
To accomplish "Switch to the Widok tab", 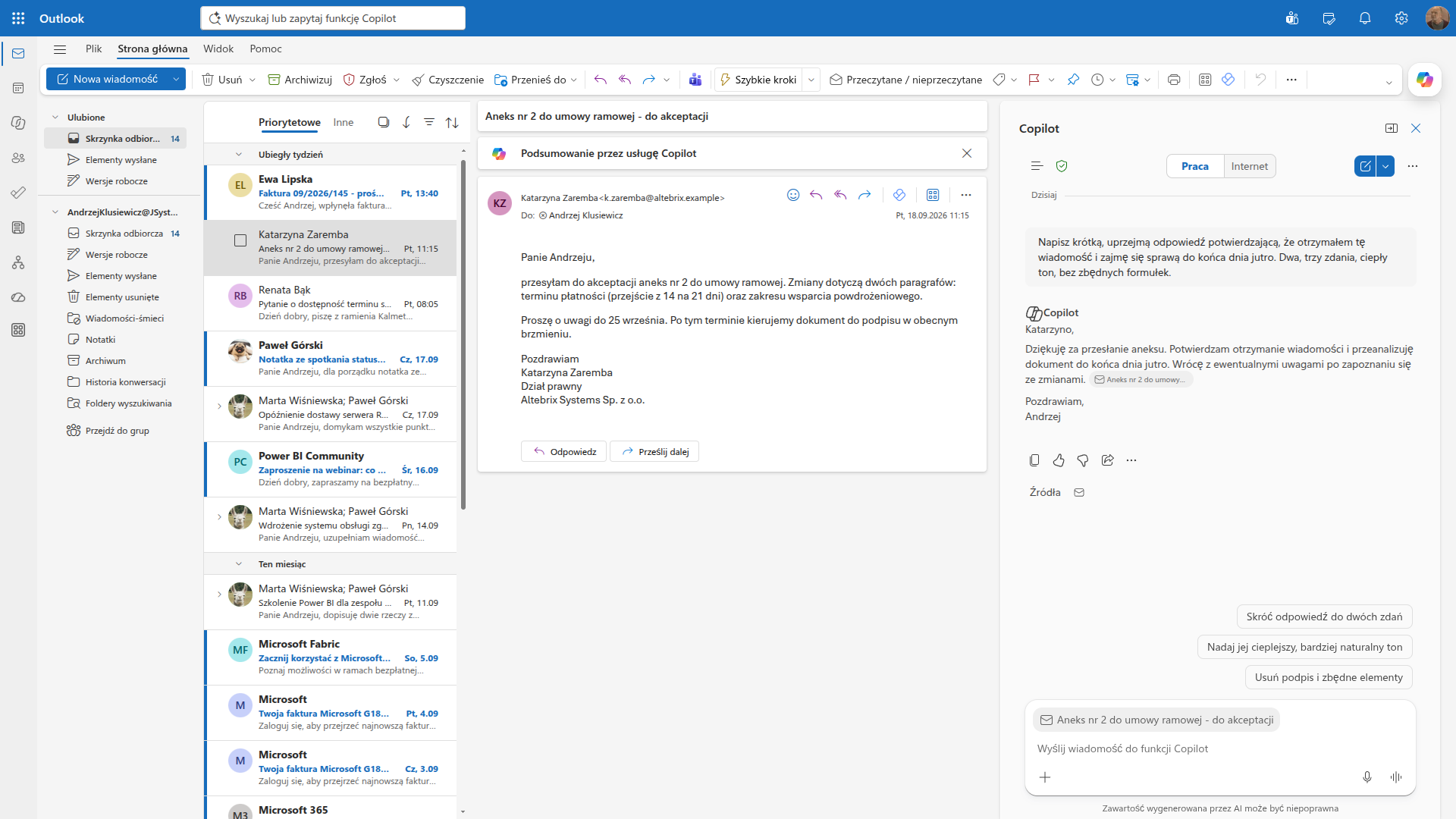I will pos(218,49).
